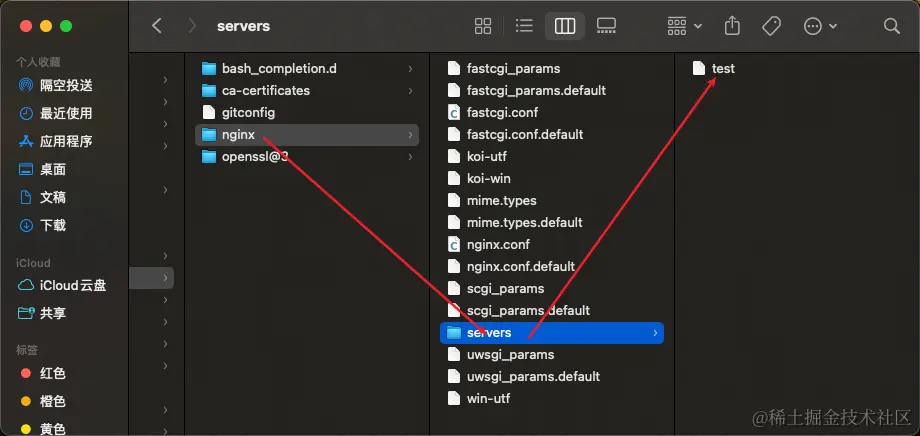Go back with the back arrow
The image size is (920, 436).
coord(157,26)
